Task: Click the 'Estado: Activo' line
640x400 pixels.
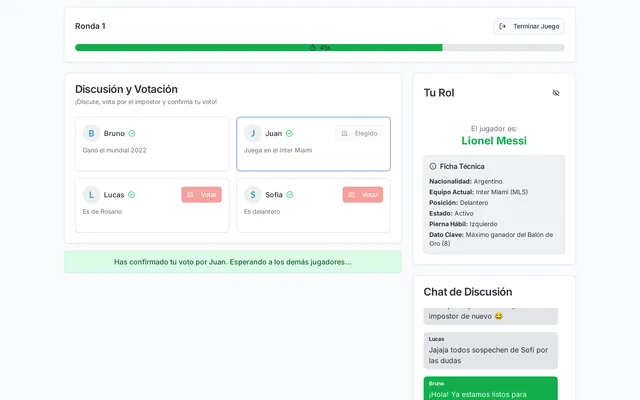Action: point(451,213)
